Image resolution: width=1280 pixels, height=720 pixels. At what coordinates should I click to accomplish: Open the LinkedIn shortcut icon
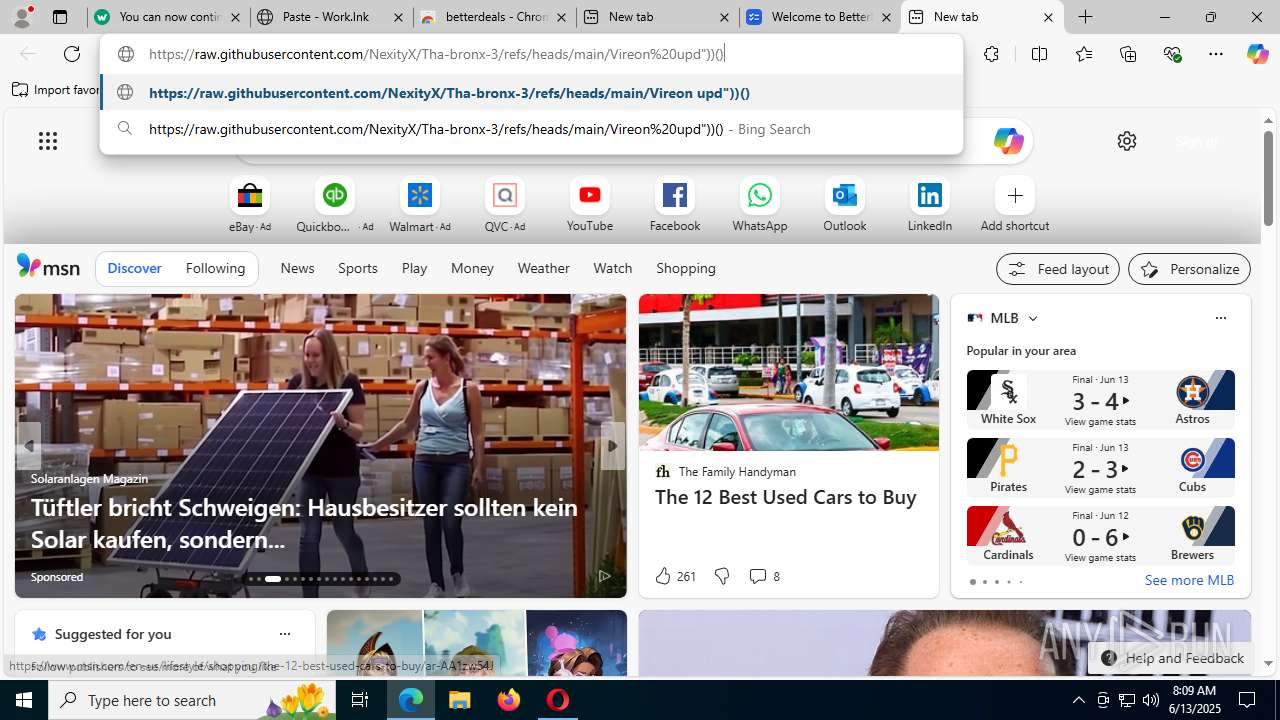pos(929,195)
